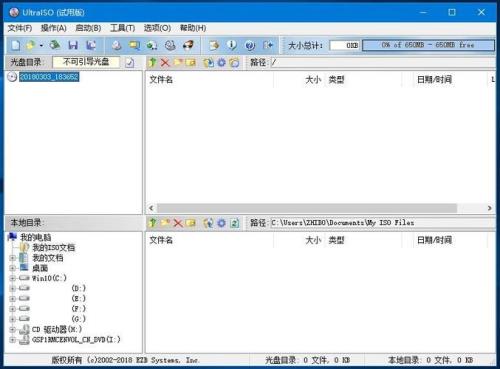Screen dimensions: 500x369
Task: Save the ISO with the floppy icon
Action: 73,45
